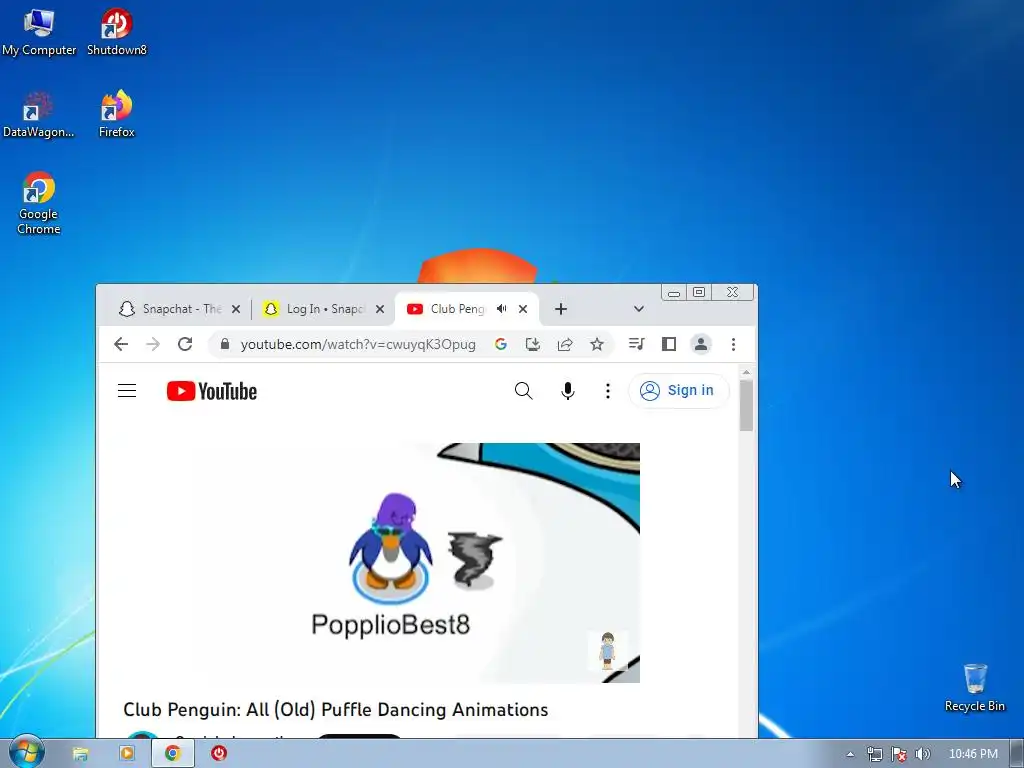Open a new tab with plus button
The height and width of the screenshot is (768, 1024).
(x=560, y=309)
